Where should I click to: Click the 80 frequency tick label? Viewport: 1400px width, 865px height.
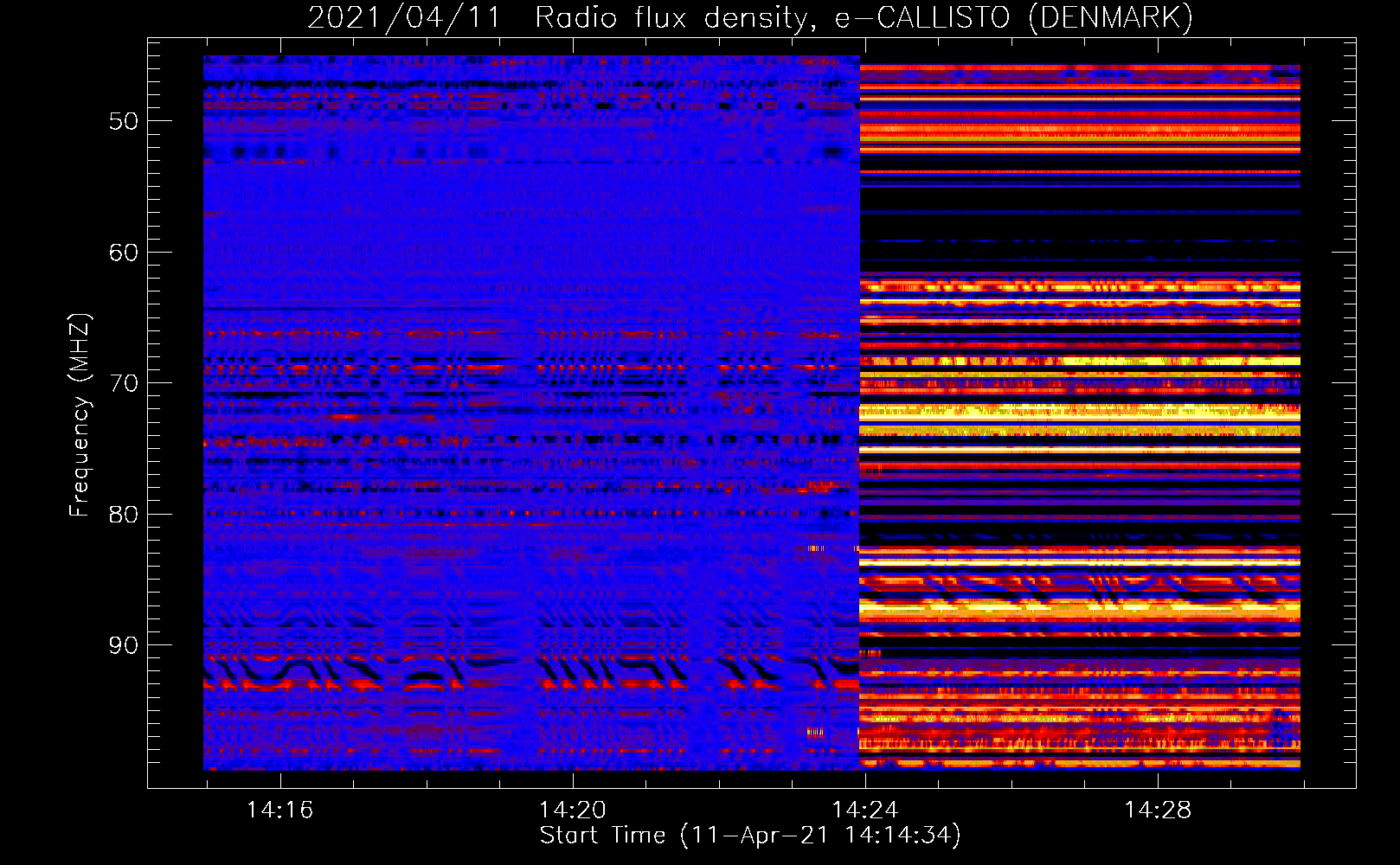(x=124, y=515)
